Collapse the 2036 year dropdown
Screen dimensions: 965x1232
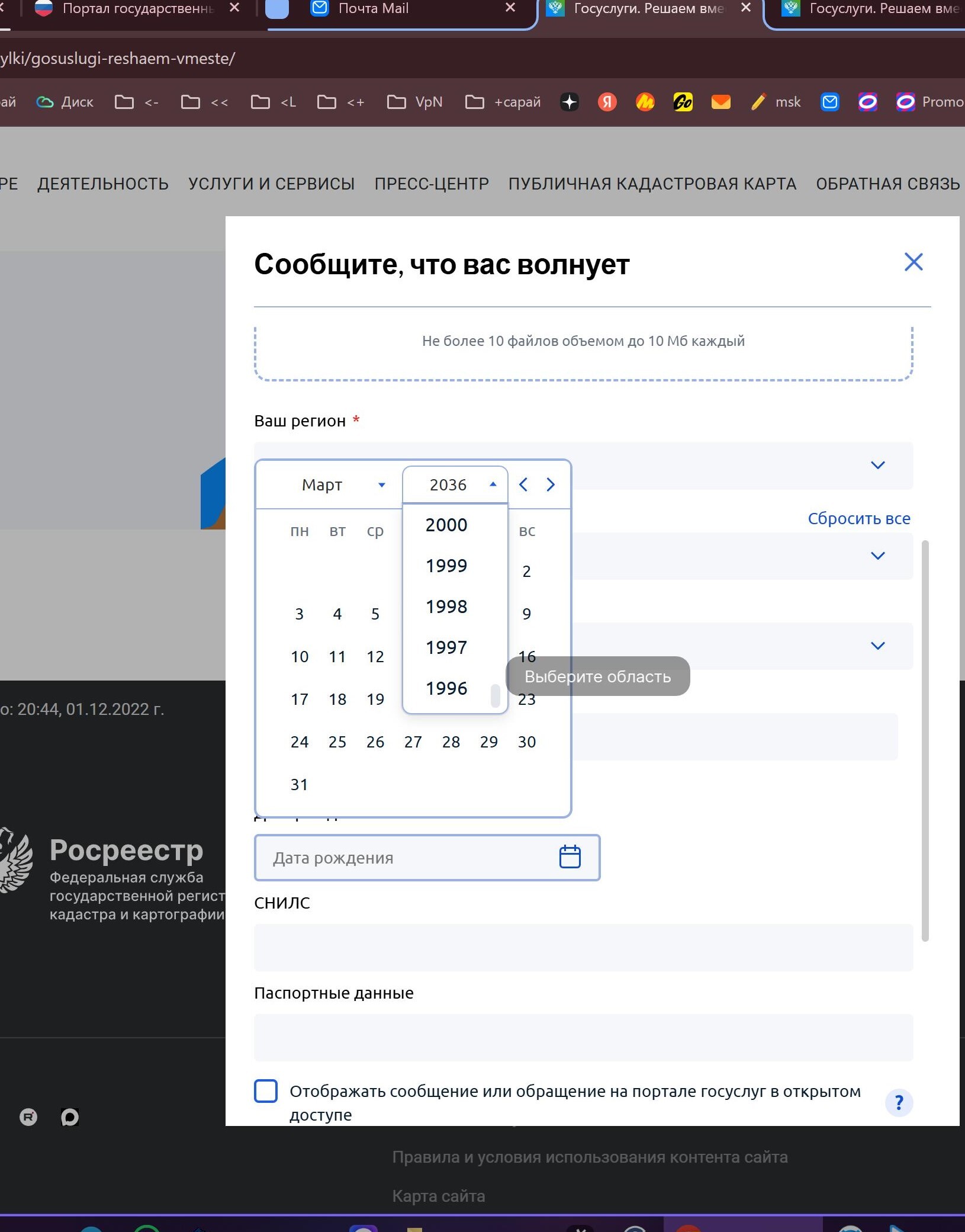pos(455,485)
